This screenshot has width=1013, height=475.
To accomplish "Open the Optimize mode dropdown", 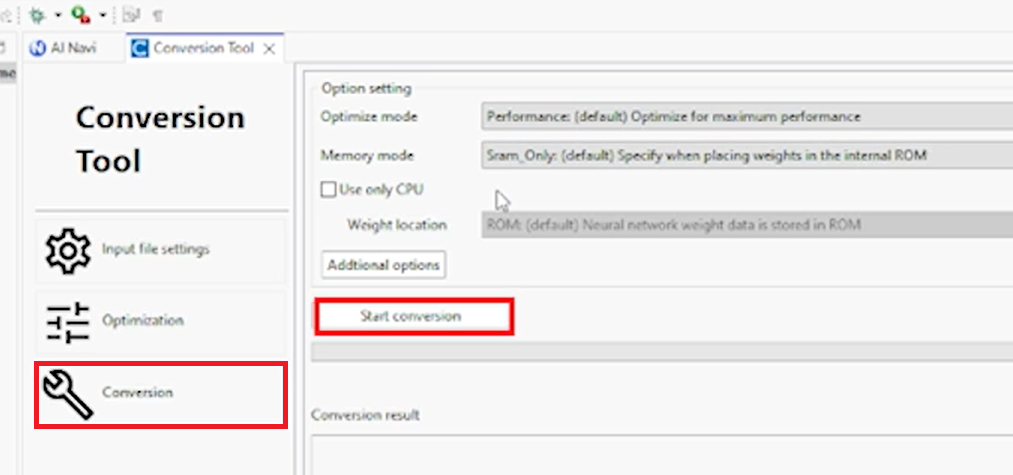I will (x=746, y=116).
